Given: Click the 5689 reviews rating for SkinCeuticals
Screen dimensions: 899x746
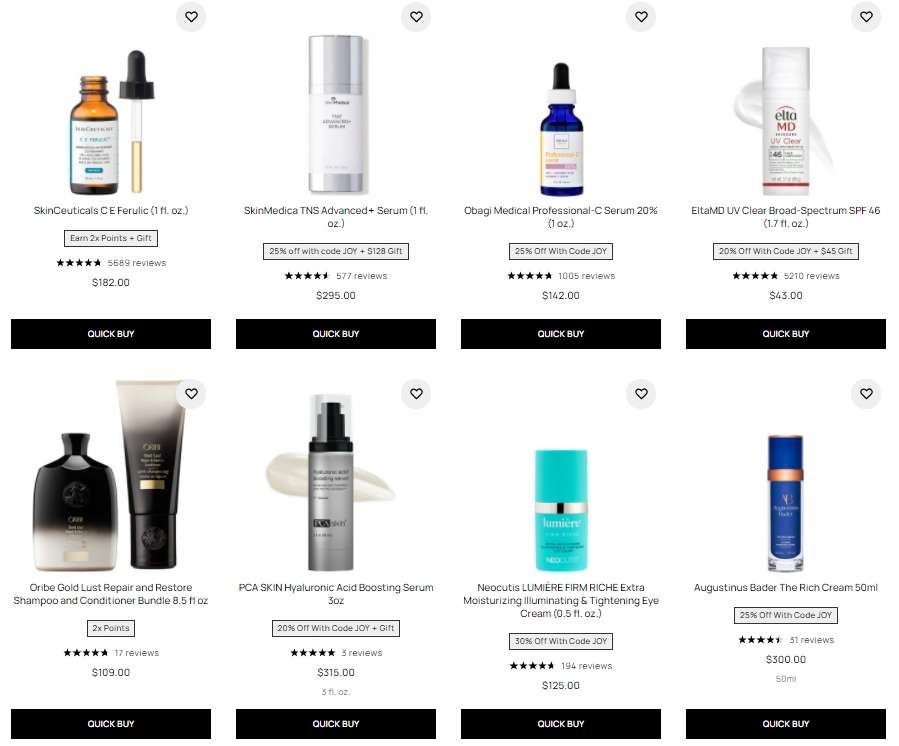Looking at the screenshot, I should 111,263.
